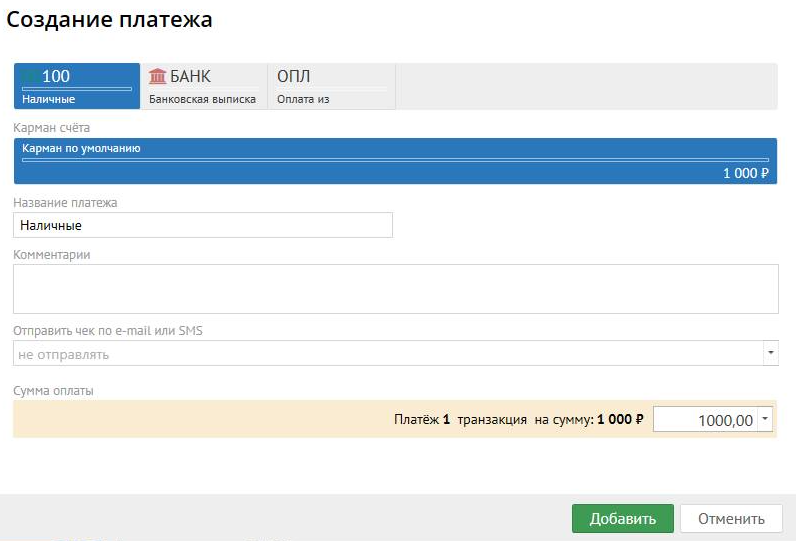This screenshot has height=541, width=796.
Task: Click the 1 000 ₽ pocket balance
Action: point(746,173)
